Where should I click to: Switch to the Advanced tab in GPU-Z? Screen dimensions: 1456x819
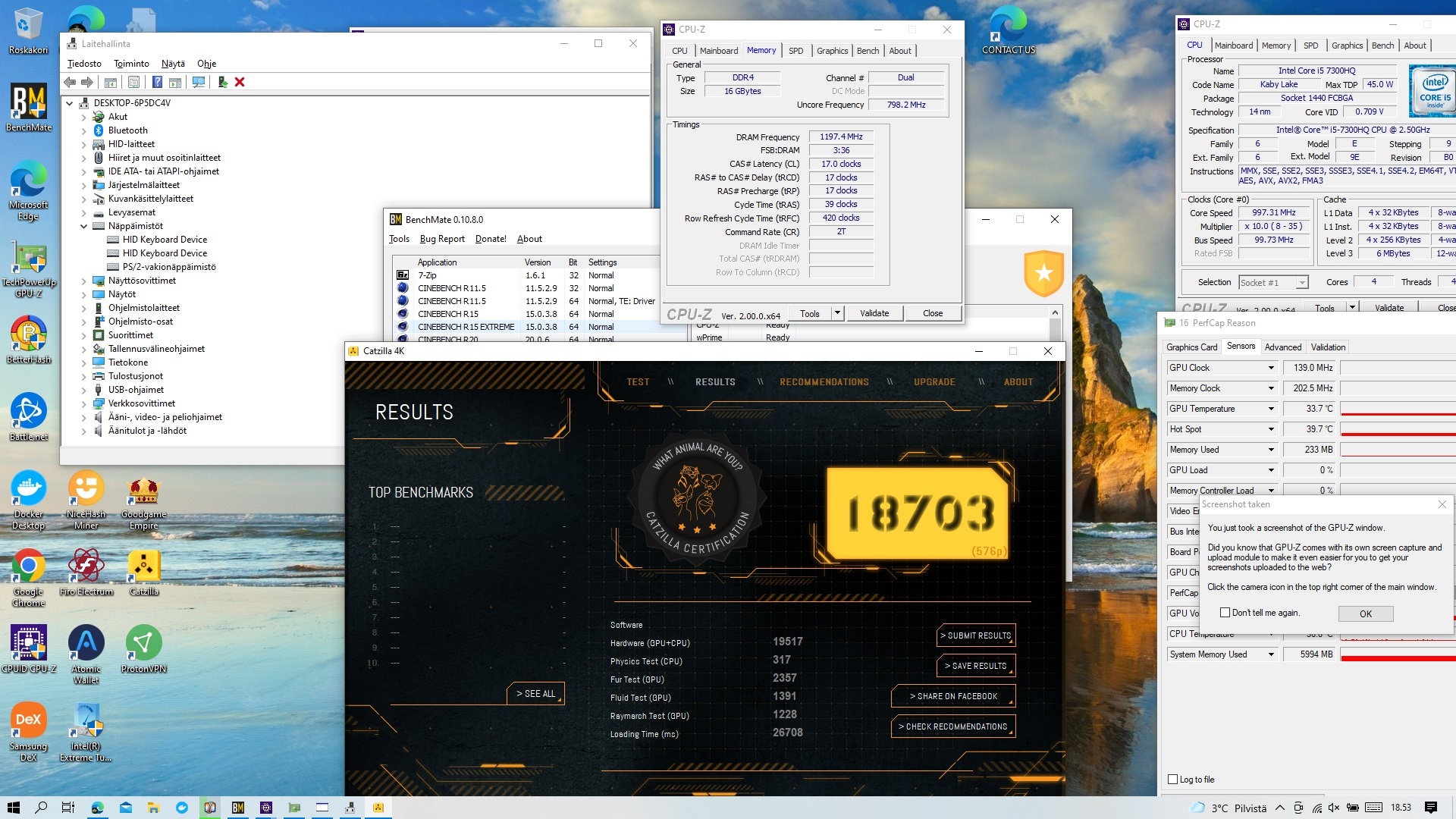(1282, 347)
